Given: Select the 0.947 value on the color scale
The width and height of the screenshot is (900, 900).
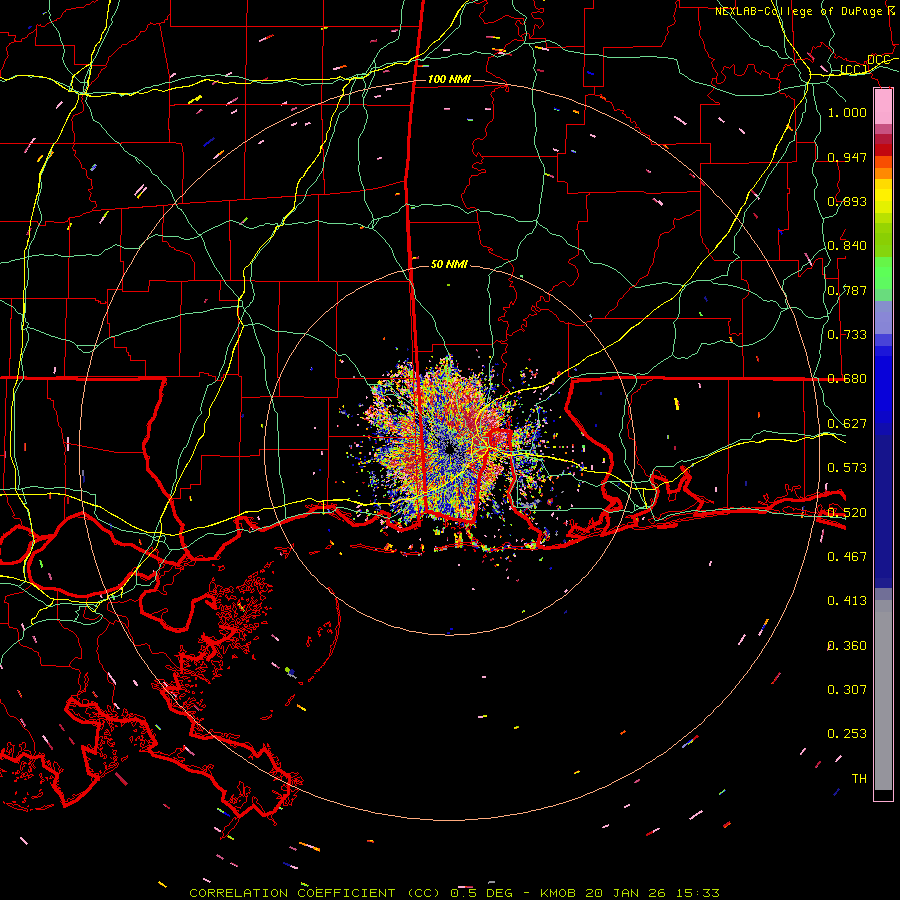Looking at the screenshot, I should click(x=847, y=157).
